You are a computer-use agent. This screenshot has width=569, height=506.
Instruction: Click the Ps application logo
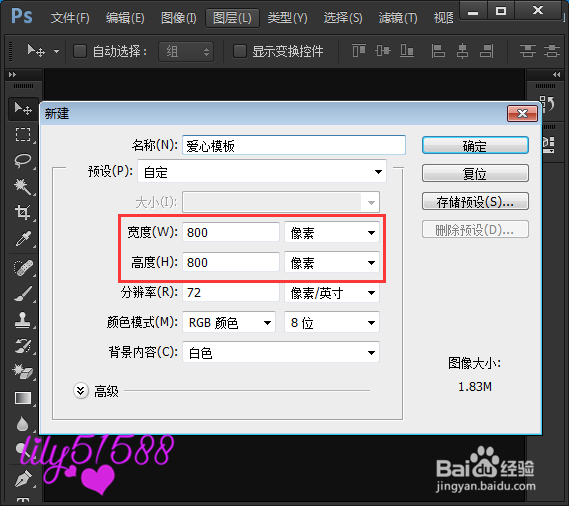pos(21,16)
